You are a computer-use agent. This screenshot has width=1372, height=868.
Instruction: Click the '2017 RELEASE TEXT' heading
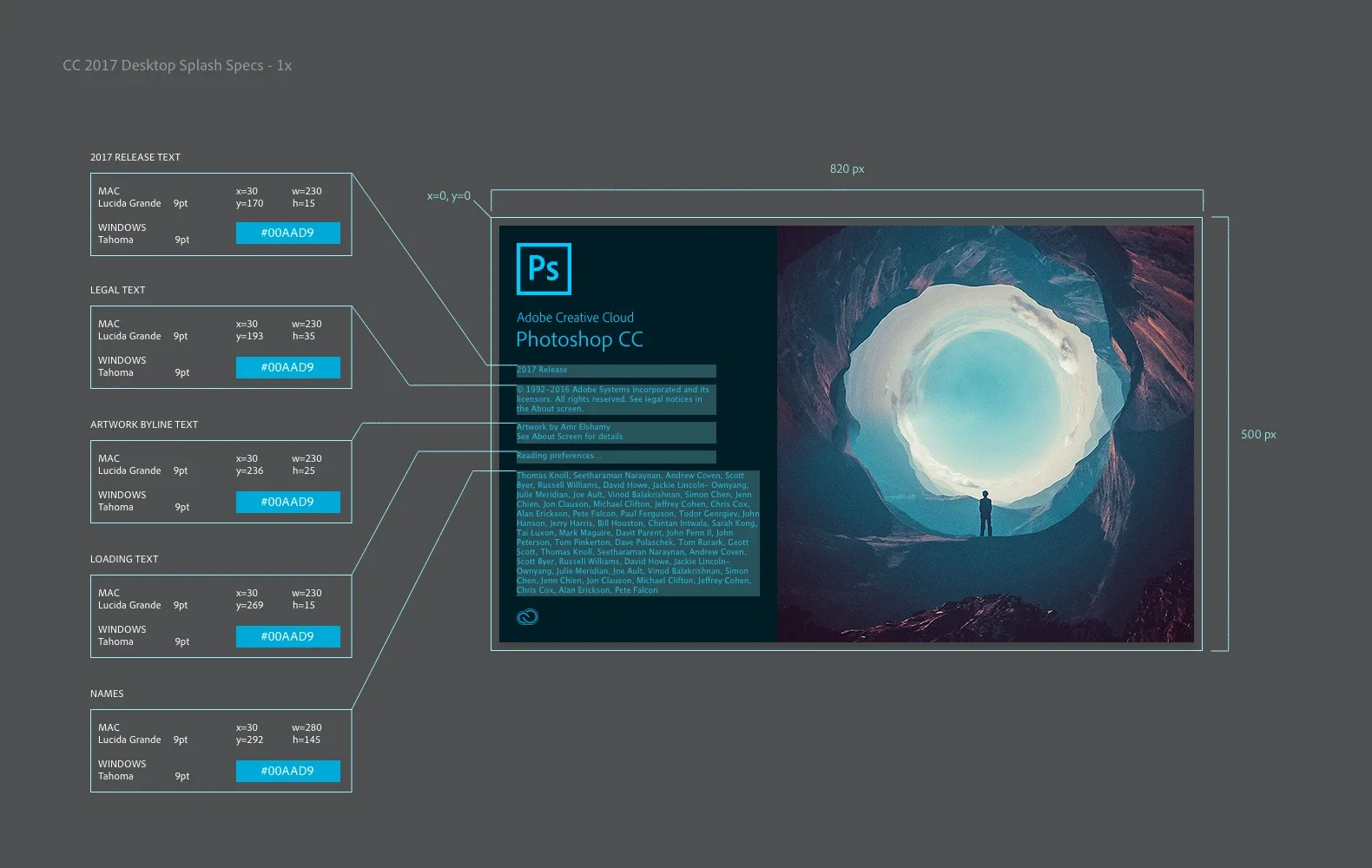click(x=135, y=157)
